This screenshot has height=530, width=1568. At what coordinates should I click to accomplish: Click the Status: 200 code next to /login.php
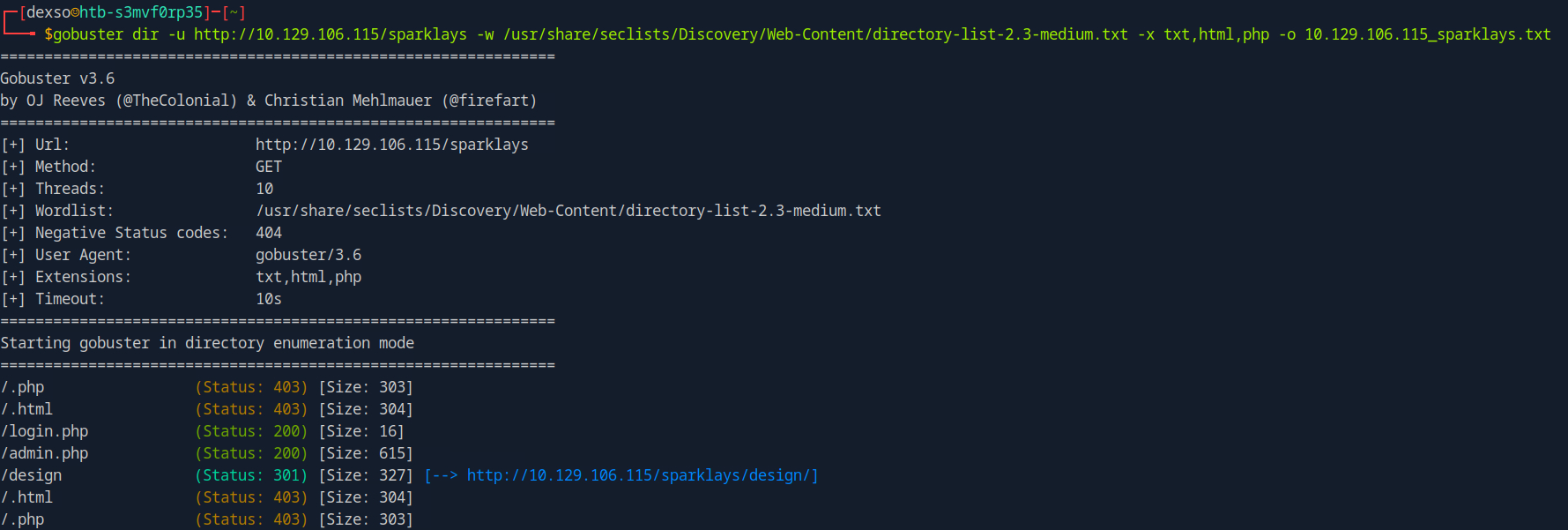point(251,431)
